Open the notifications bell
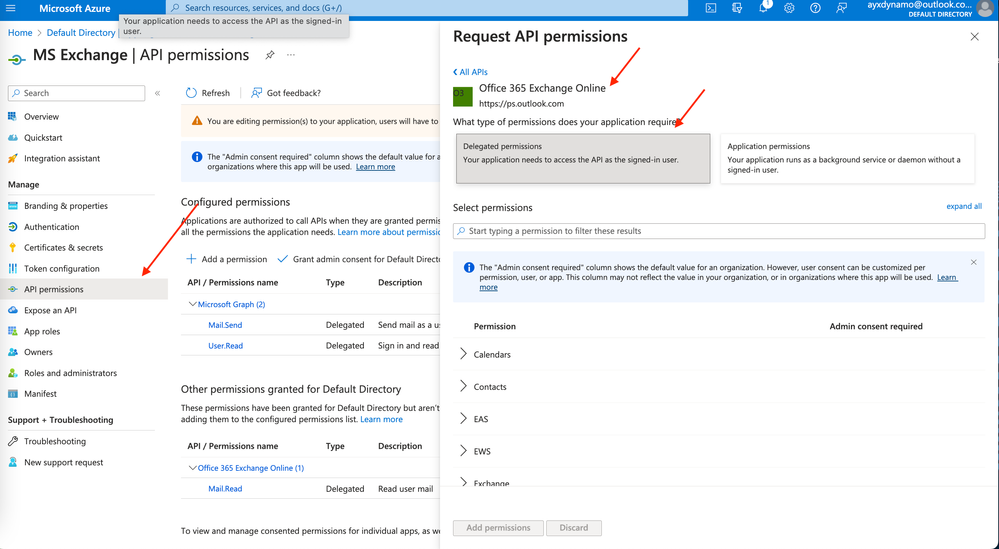 point(763,8)
